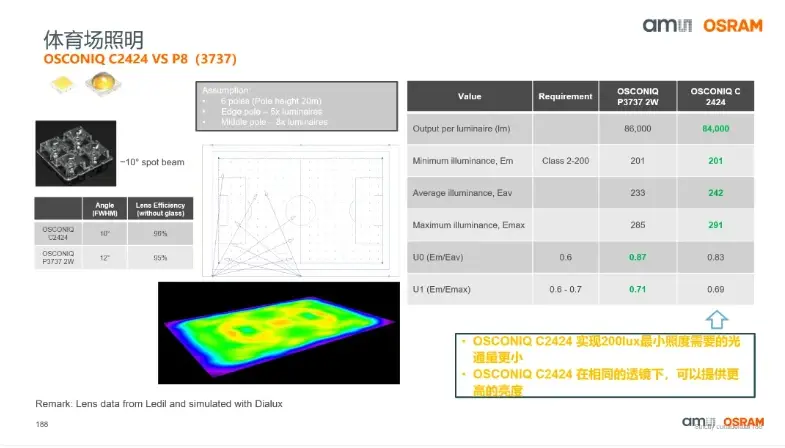Click the Value column header
Screen dimensions: 785x448
[x=470, y=96]
